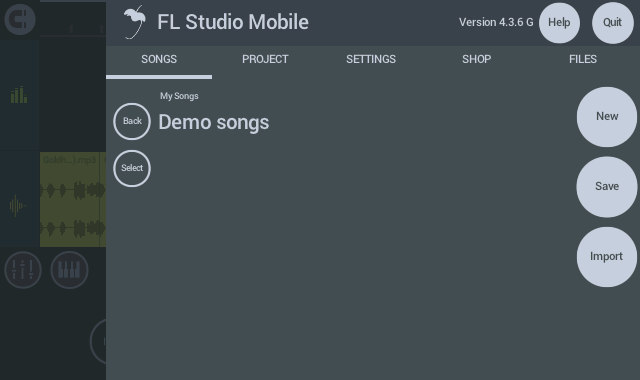Click the round Help button
The width and height of the screenshot is (640, 380).
[559, 23]
